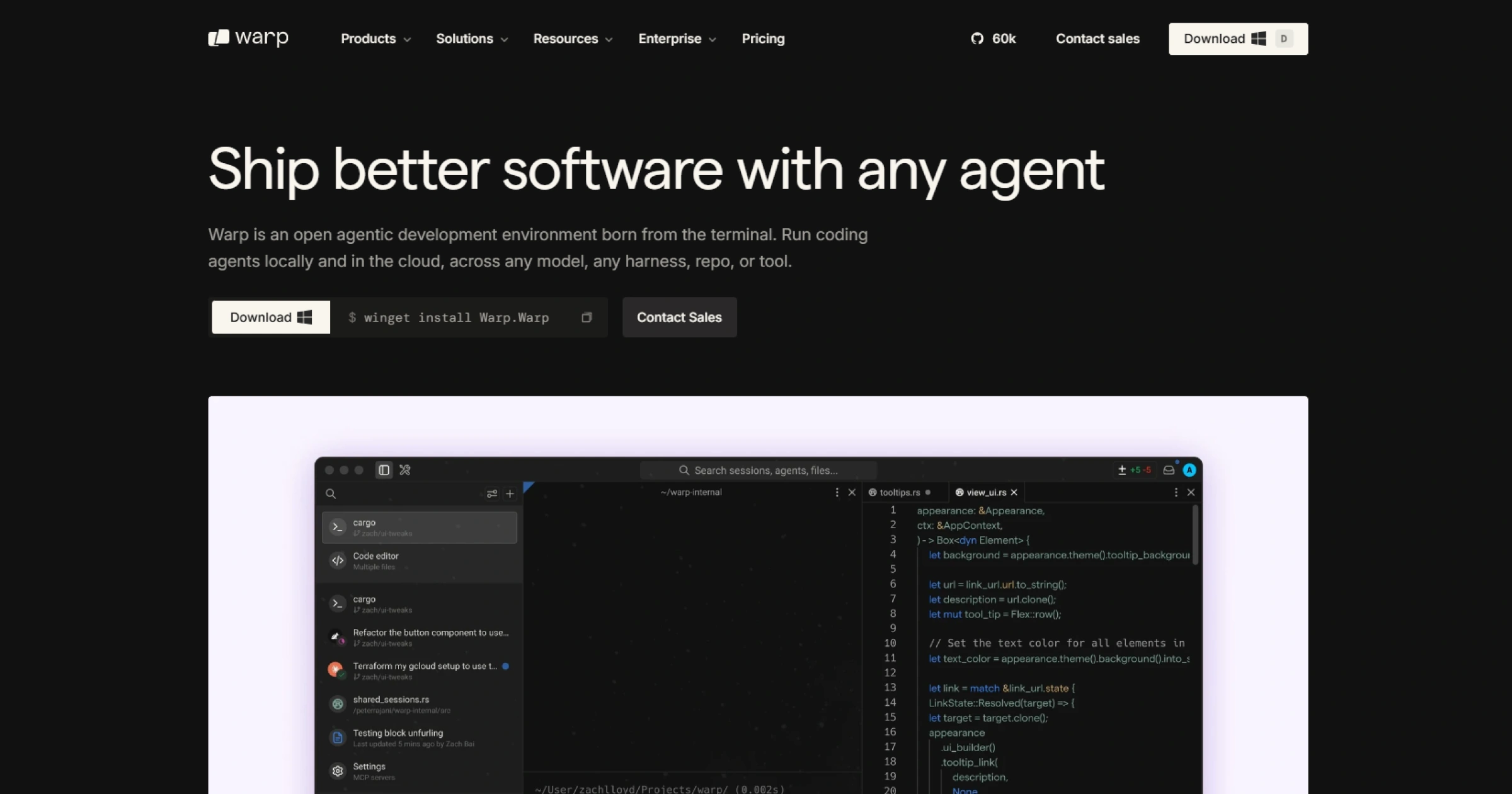Switch to the tooltips.rs tab
Viewport: 1512px width, 794px height.
click(x=900, y=492)
